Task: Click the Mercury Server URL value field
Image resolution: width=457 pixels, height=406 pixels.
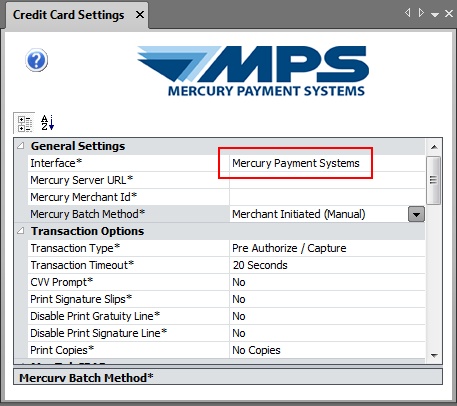Action: coord(327,180)
